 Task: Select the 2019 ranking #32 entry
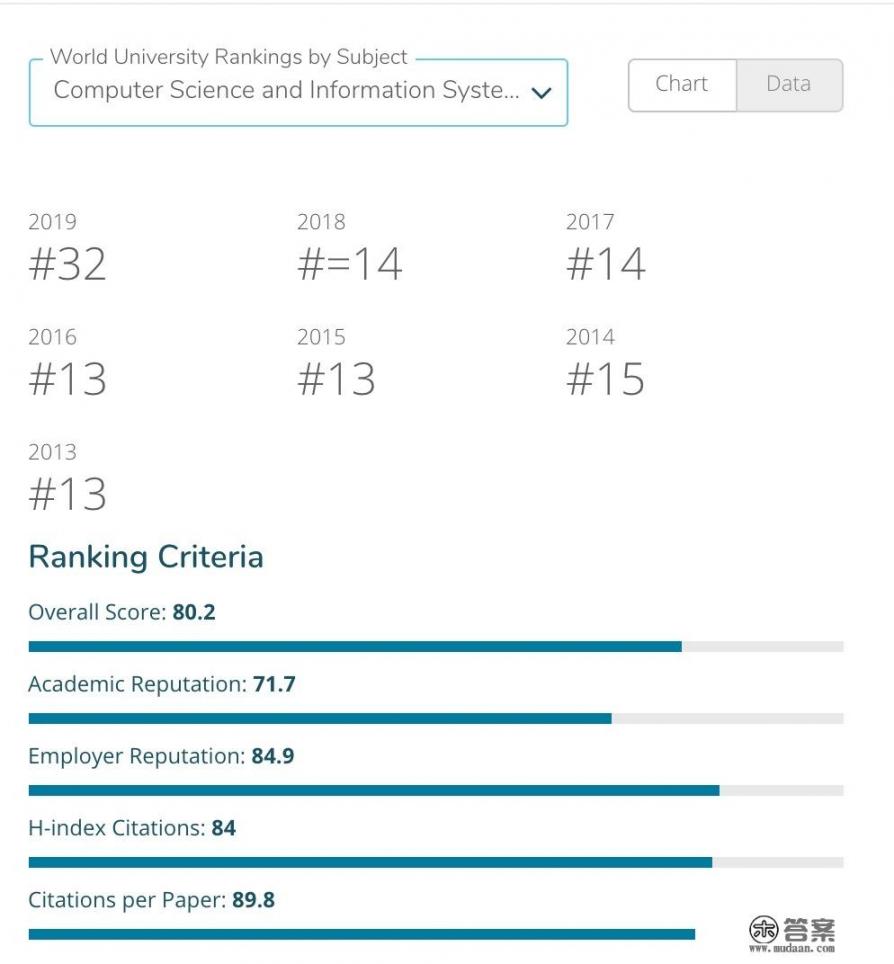67,264
